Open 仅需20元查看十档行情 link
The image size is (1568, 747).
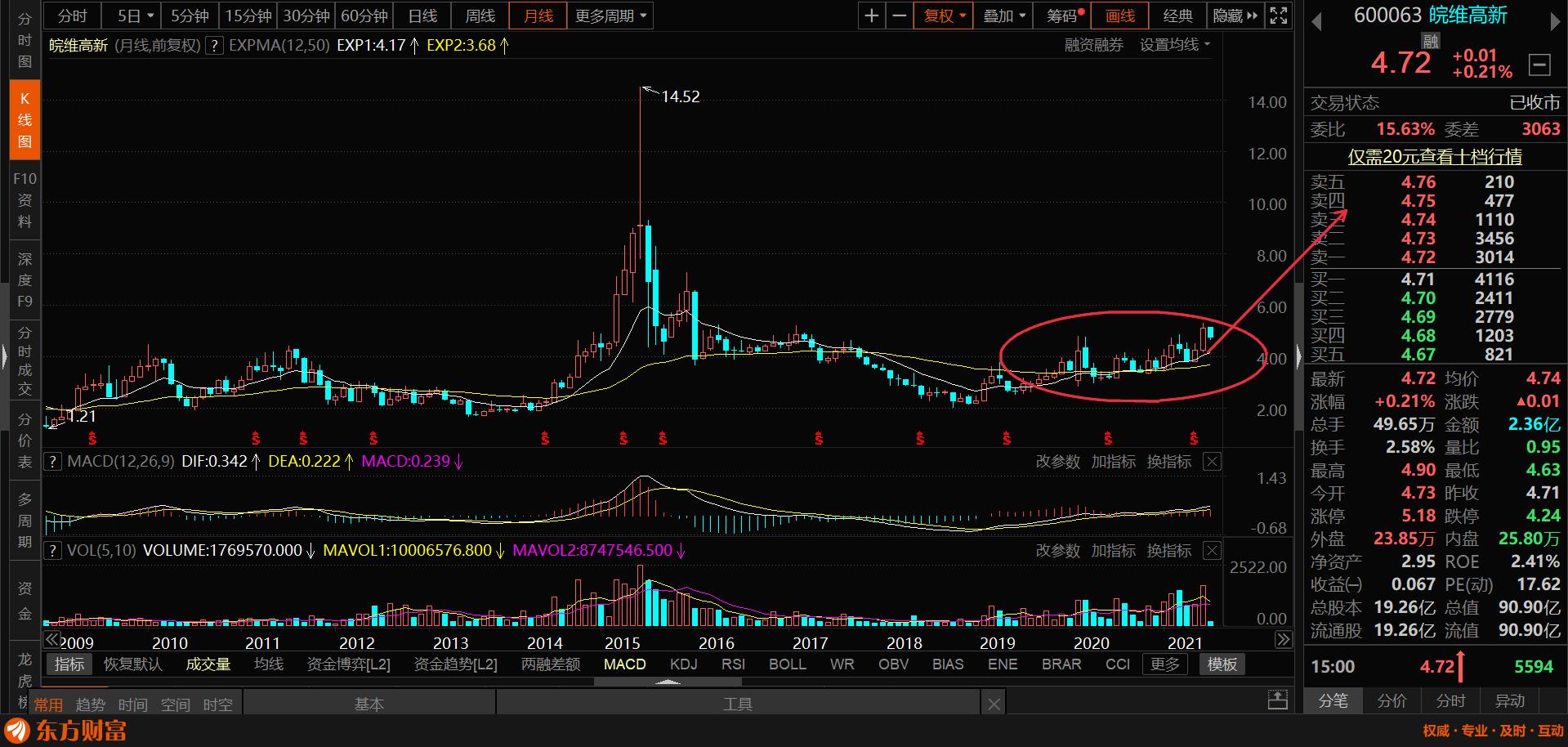(x=1435, y=156)
